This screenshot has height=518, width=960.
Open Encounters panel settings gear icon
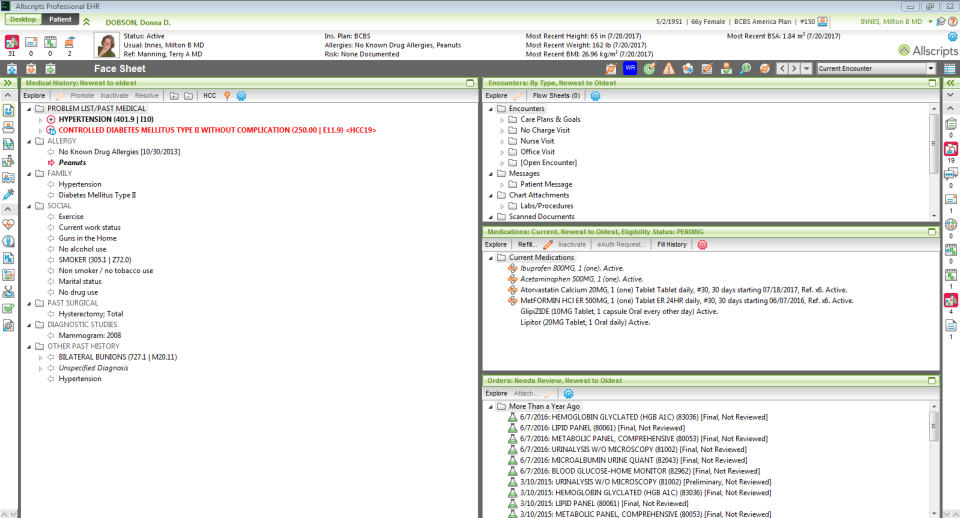point(595,96)
